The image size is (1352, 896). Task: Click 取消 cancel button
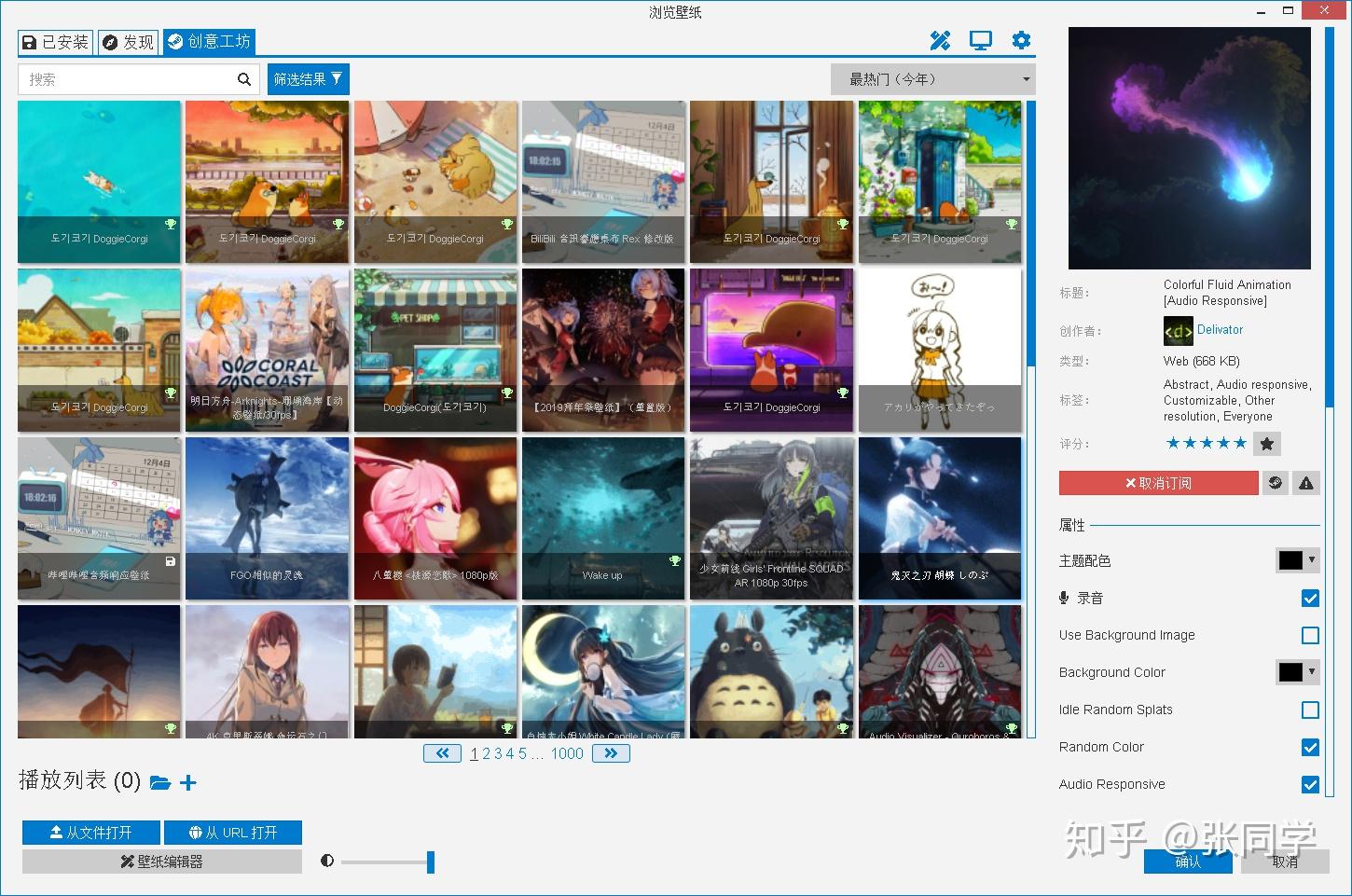tap(1285, 862)
